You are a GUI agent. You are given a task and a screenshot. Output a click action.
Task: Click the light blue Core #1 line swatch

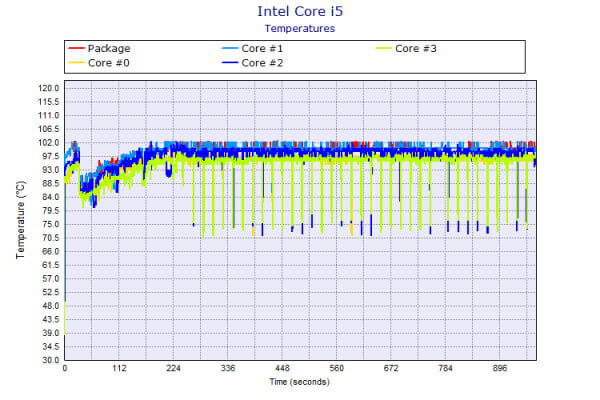pyautogui.click(x=230, y=48)
